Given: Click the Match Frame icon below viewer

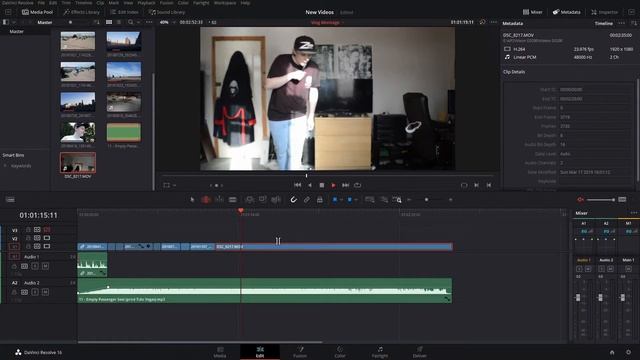Looking at the screenshot, I should (464, 185).
